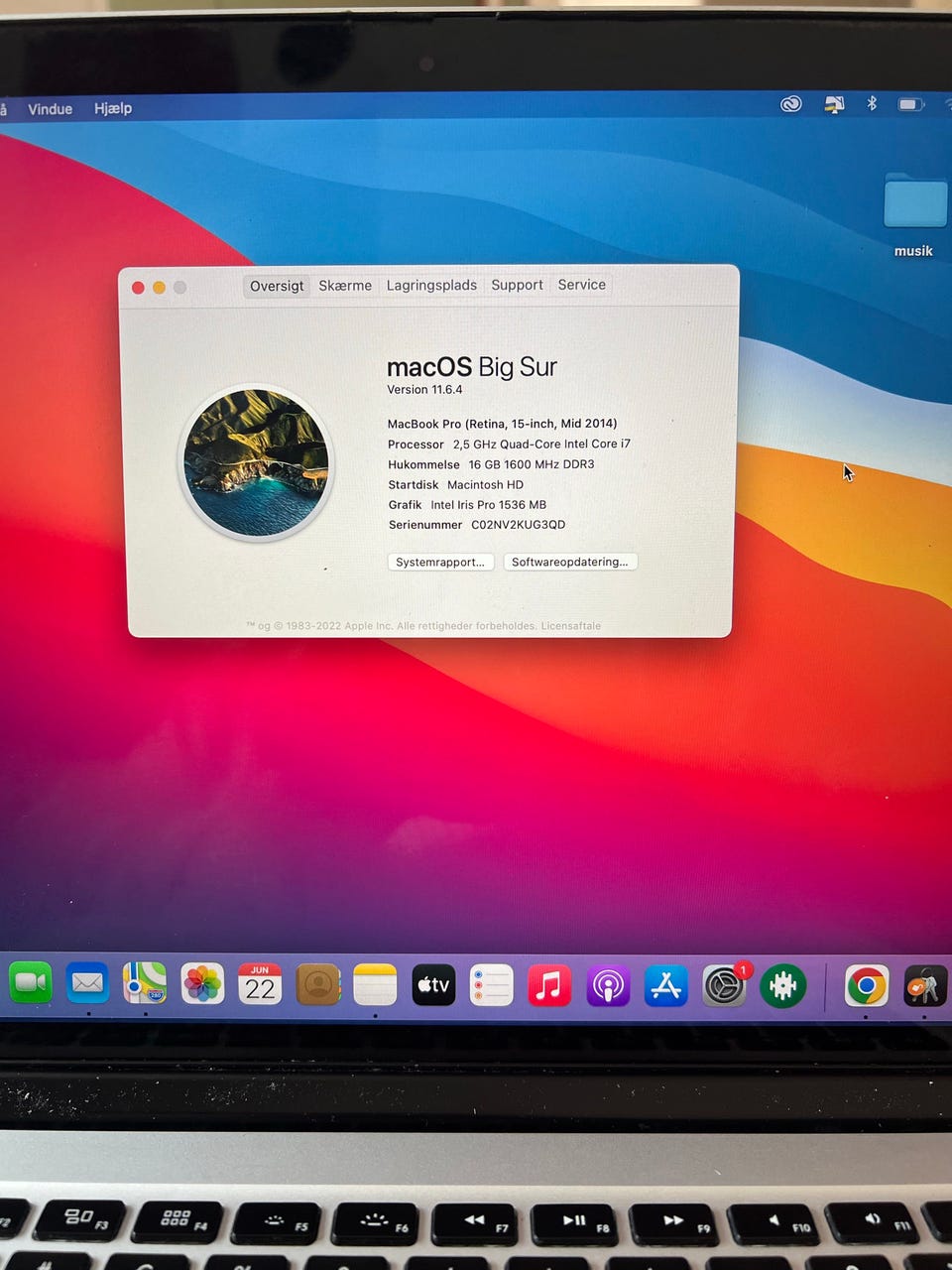Open Notes app in the Dock
This screenshot has width=952, height=1270.
(375, 984)
